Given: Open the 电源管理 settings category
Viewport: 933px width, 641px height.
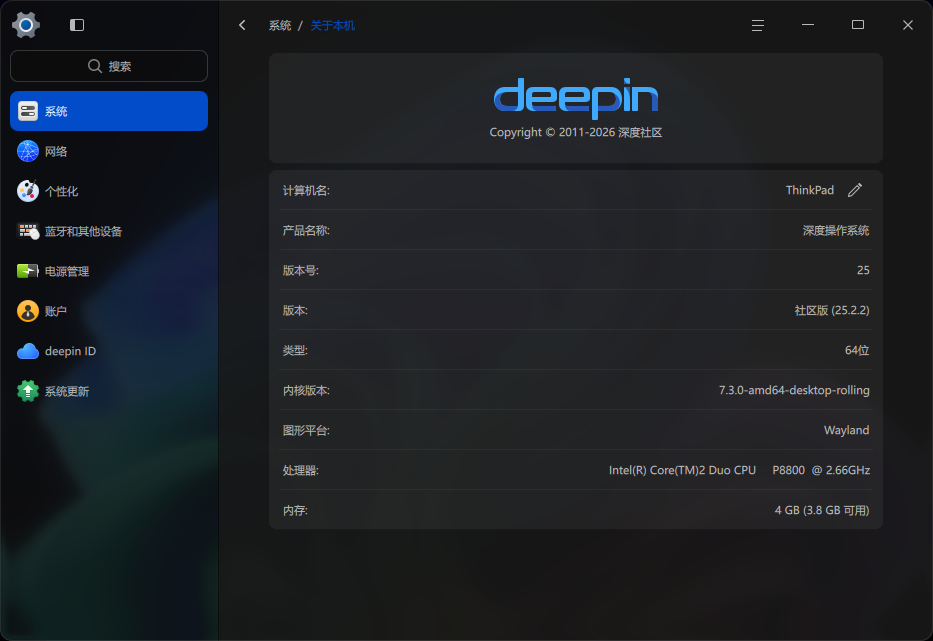Looking at the screenshot, I should (109, 271).
